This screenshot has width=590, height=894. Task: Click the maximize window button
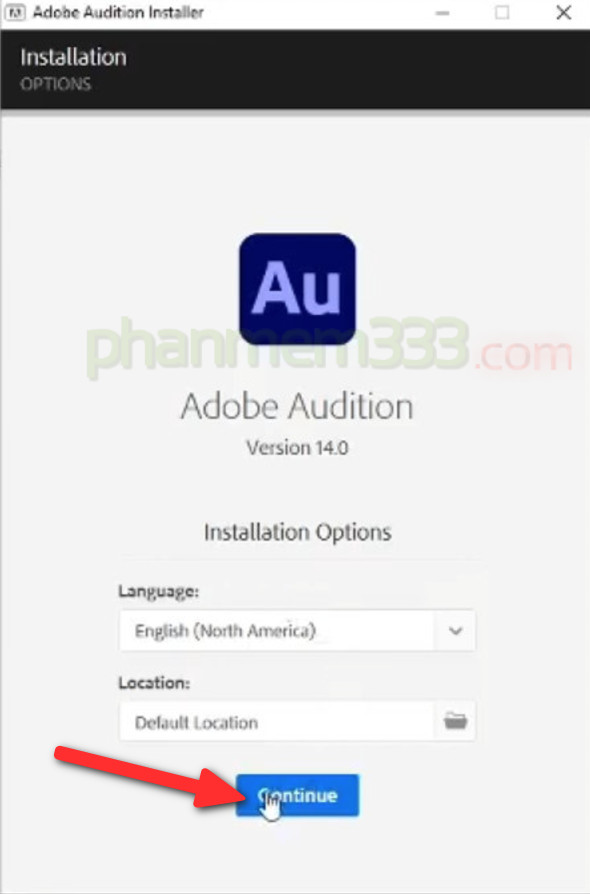502,12
